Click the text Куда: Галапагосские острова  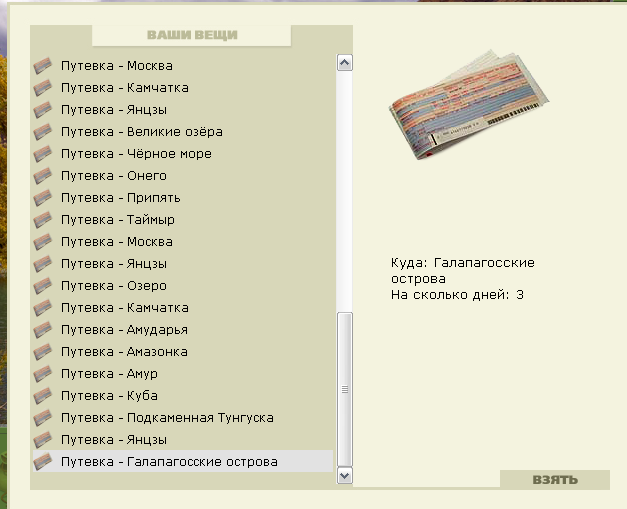(463, 271)
